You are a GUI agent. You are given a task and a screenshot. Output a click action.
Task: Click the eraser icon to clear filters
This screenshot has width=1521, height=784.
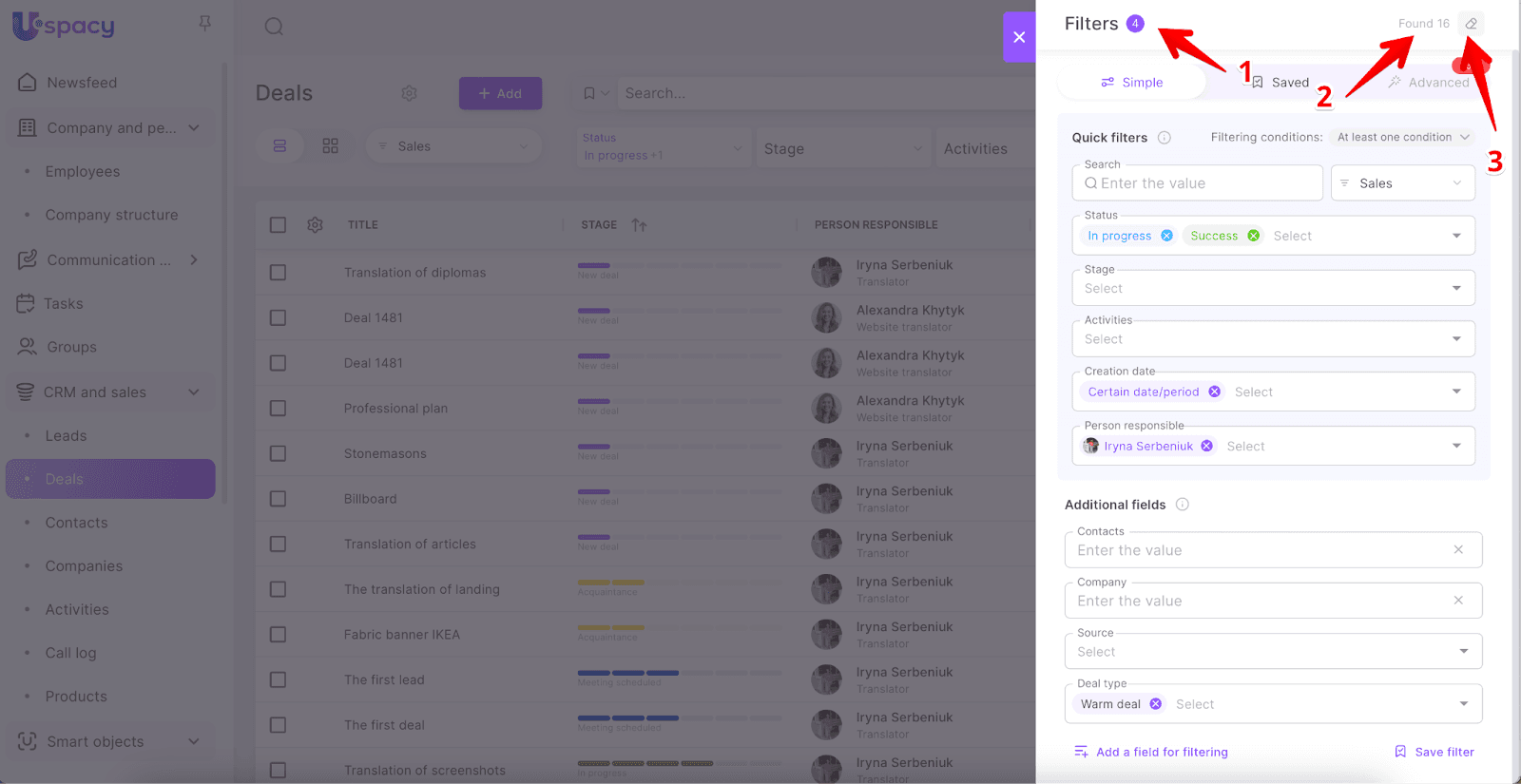[x=1471, y=24]
